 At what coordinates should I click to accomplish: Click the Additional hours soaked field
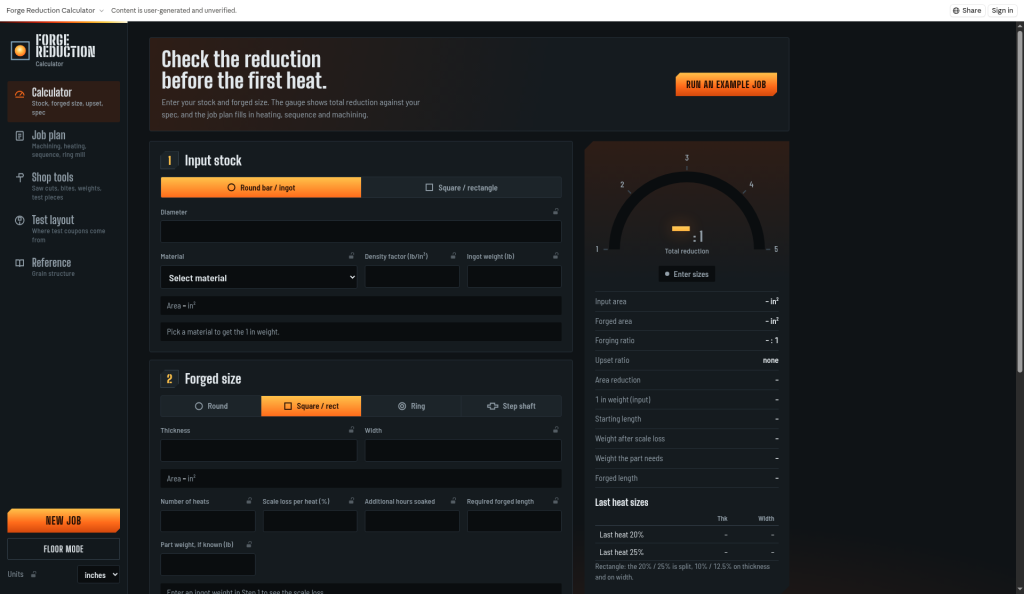[412, 521]
